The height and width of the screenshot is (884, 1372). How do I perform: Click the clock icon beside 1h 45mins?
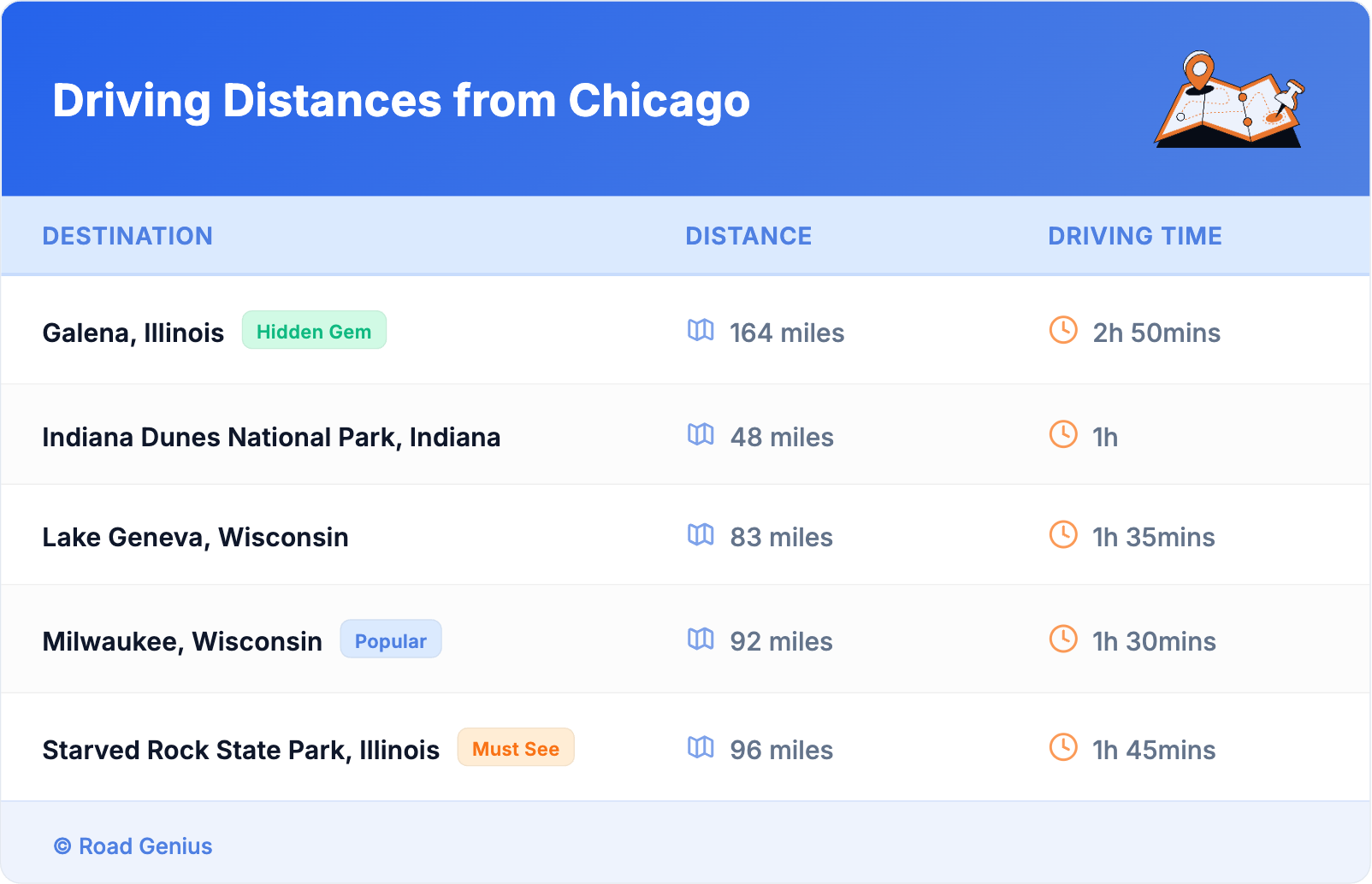(x=1063, y=747)
